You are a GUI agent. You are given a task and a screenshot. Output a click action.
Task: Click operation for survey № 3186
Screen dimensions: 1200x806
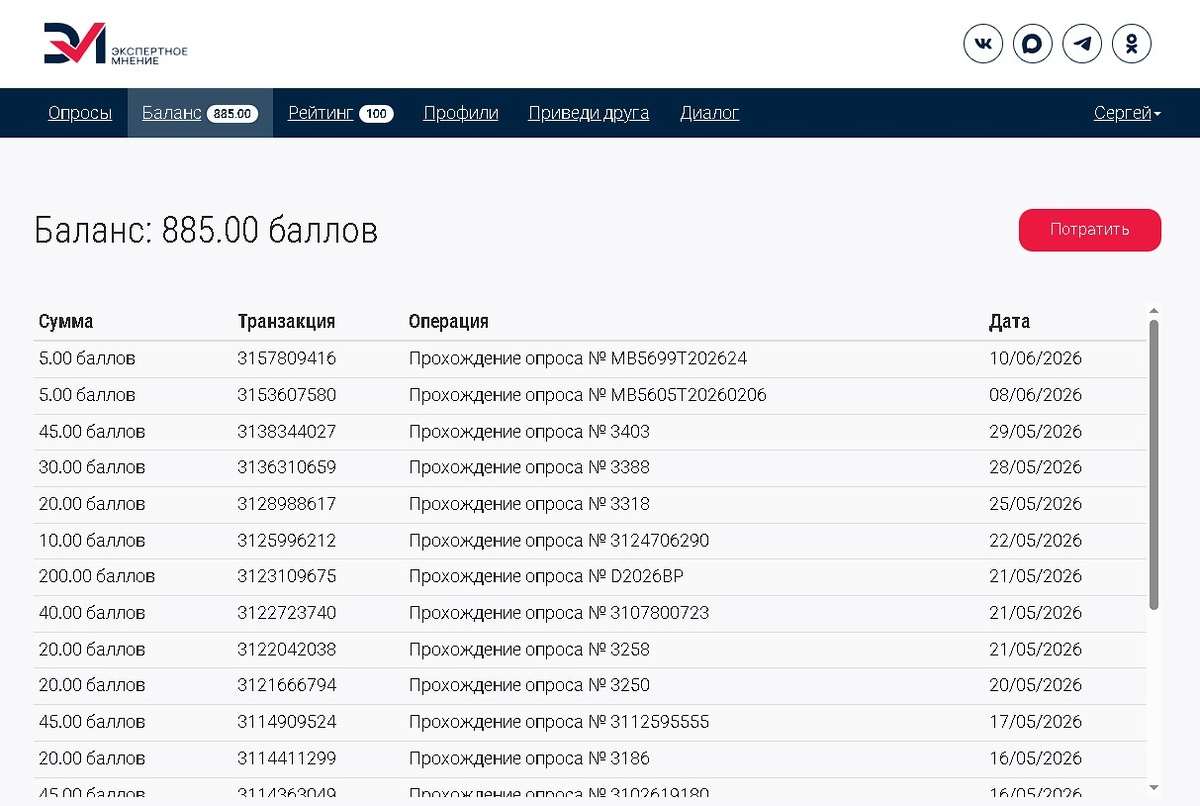point(529,758)
